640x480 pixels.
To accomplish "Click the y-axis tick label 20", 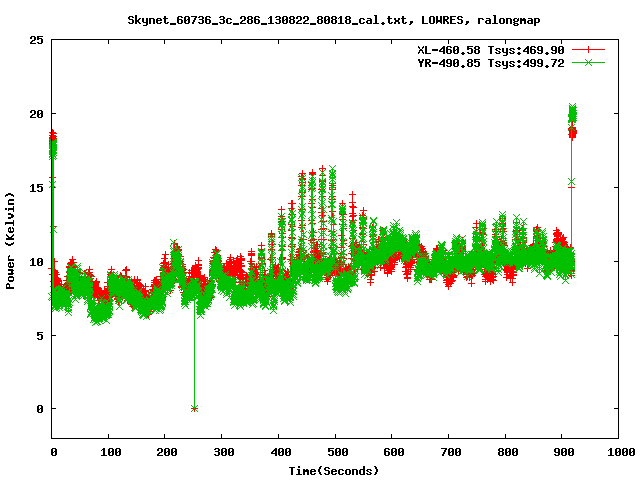I will (x=36, y=114).
